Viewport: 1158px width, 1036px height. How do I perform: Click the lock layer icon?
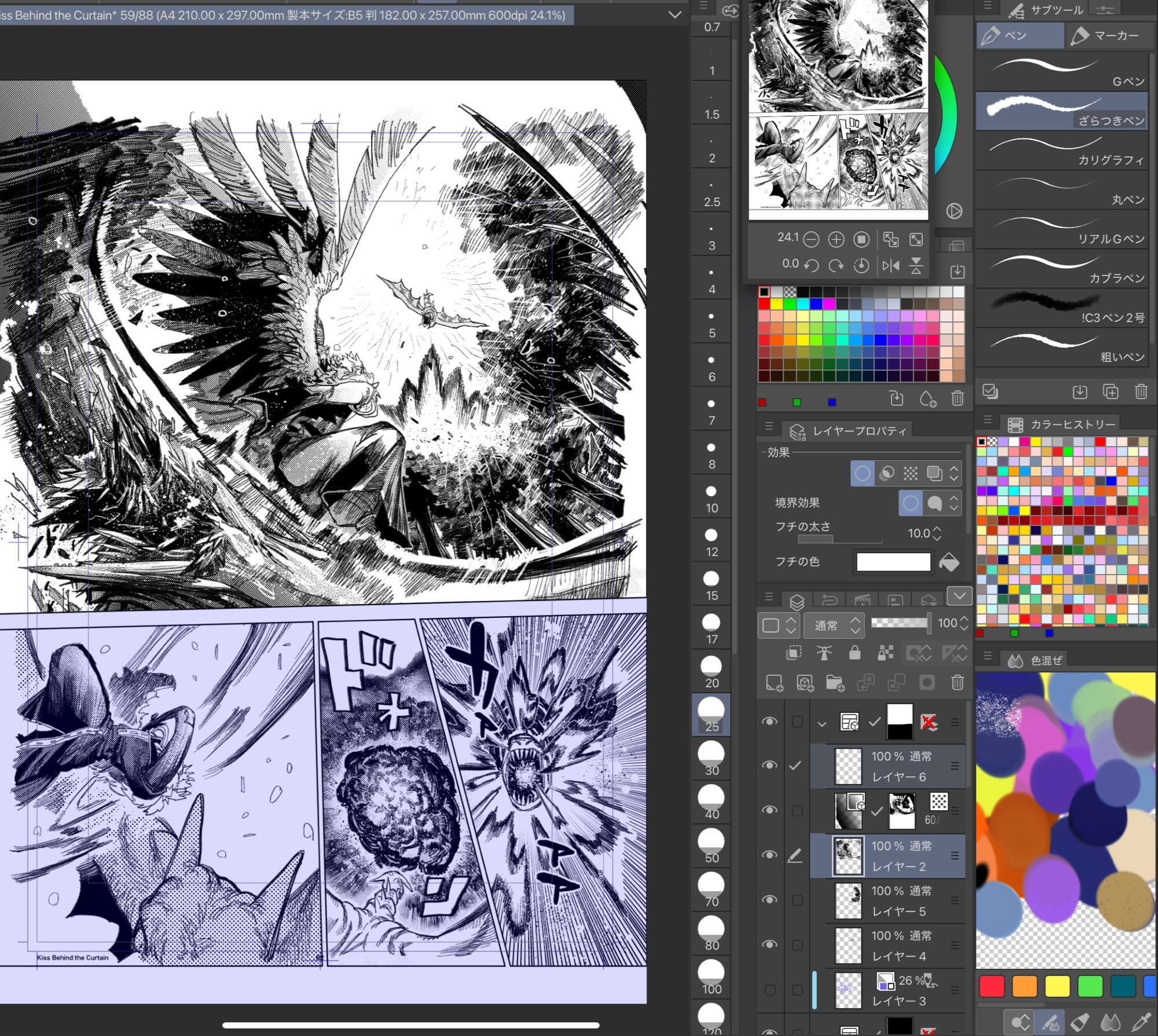point(855,653)
